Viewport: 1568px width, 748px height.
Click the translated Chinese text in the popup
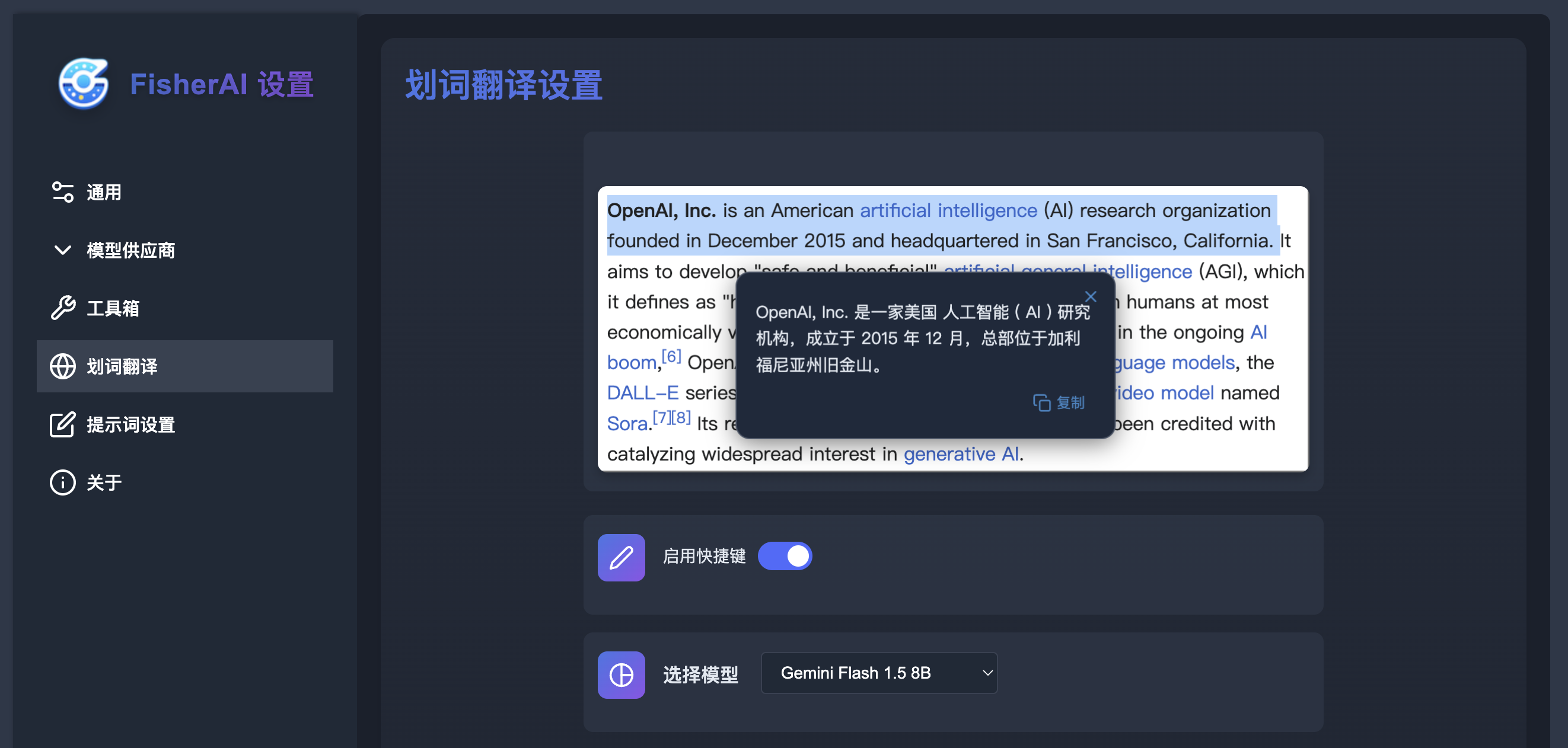pyautogui.click(x=922, y=338)
